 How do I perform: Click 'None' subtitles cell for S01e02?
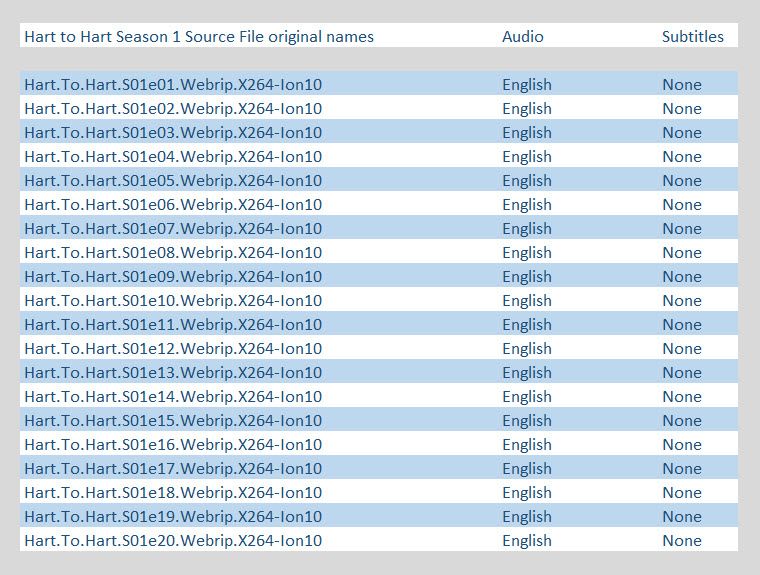coord(682,109)
